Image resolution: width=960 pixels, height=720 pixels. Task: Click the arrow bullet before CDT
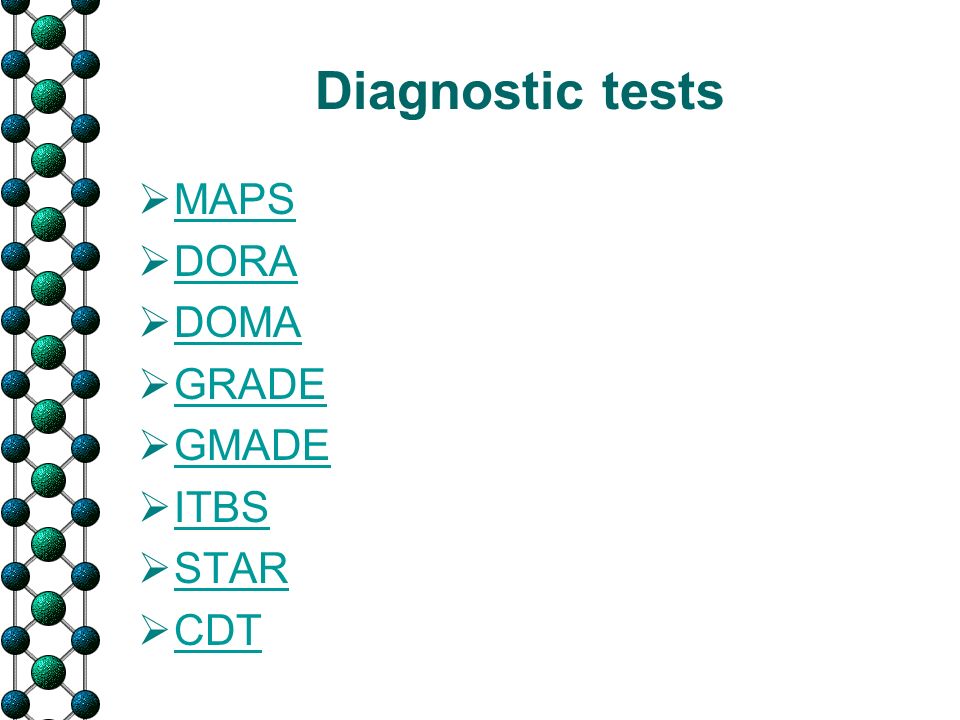154,630
